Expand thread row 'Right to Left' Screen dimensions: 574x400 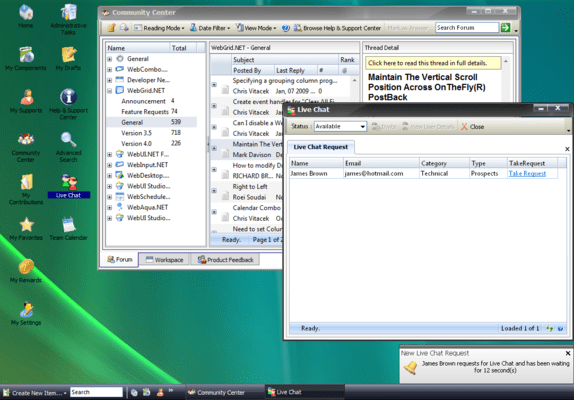pyautogui.click(x=215, y=191)
